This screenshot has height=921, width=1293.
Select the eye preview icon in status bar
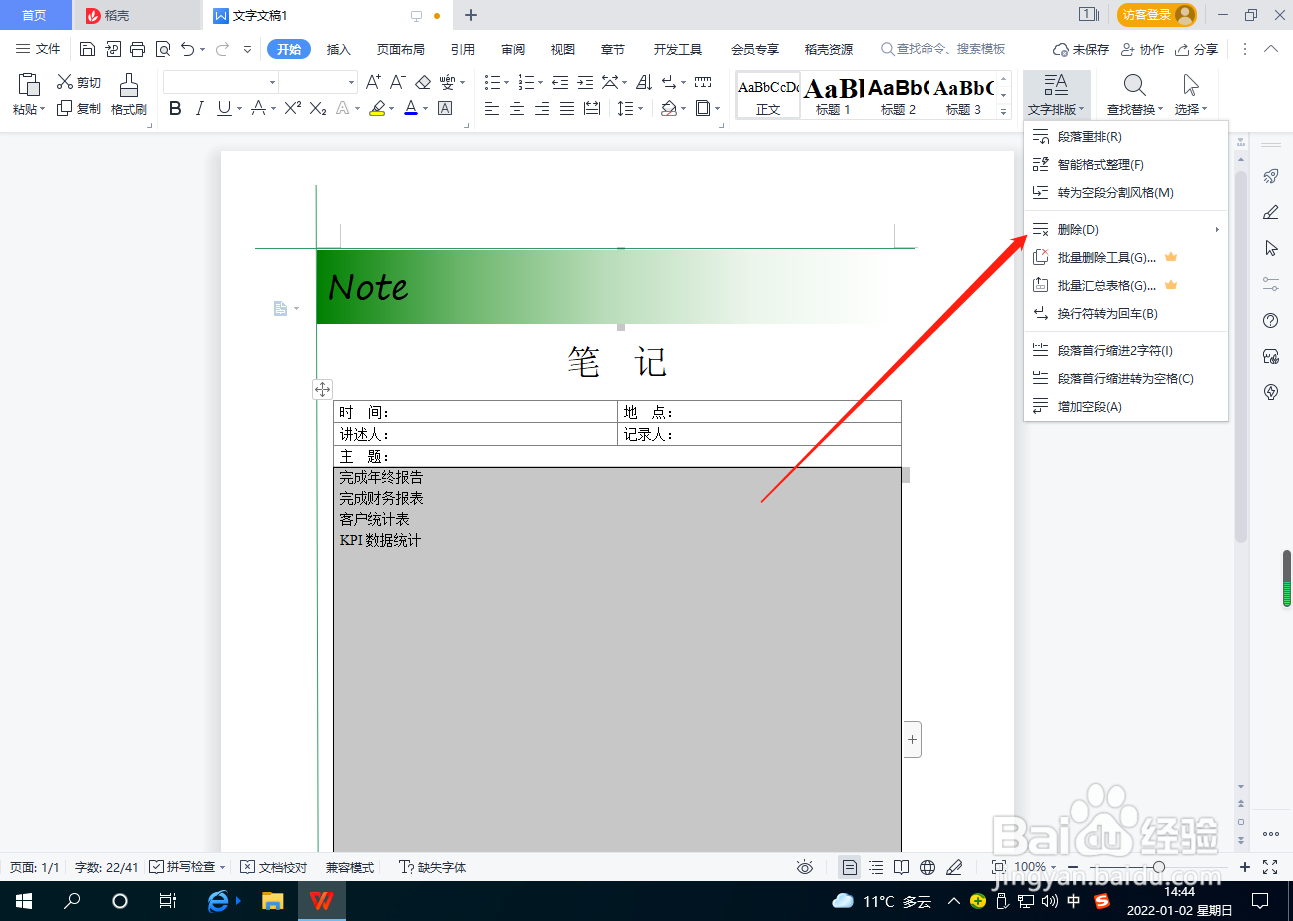805,867
